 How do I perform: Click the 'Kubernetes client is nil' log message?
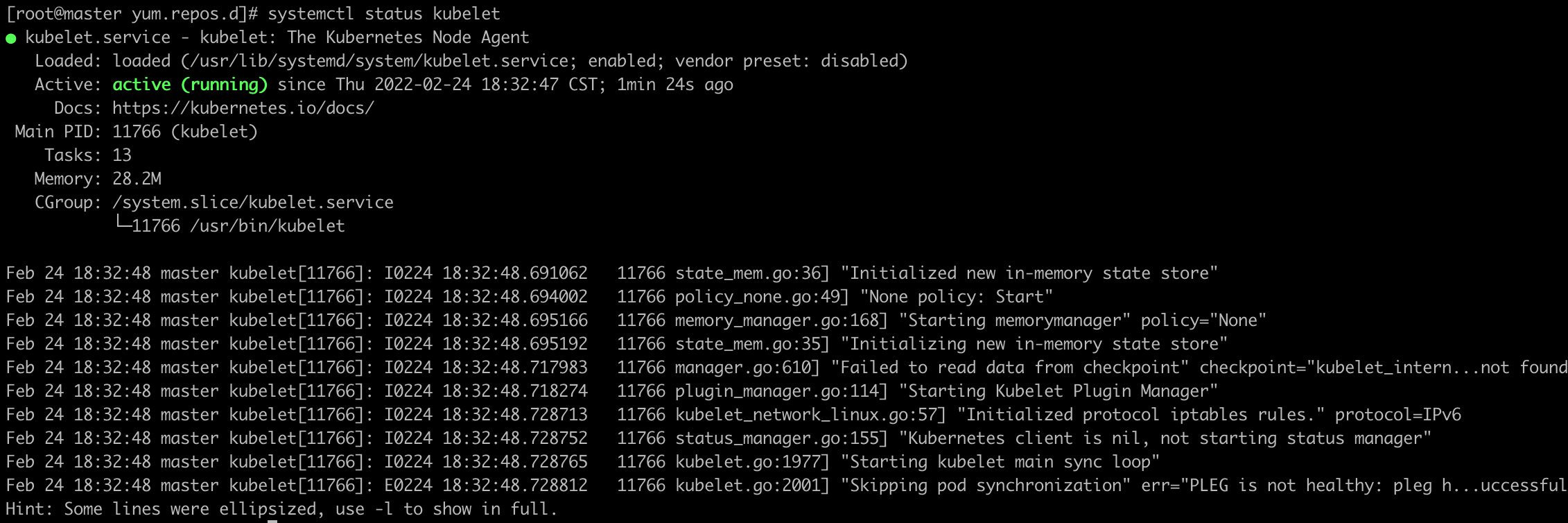point(1165,438)
